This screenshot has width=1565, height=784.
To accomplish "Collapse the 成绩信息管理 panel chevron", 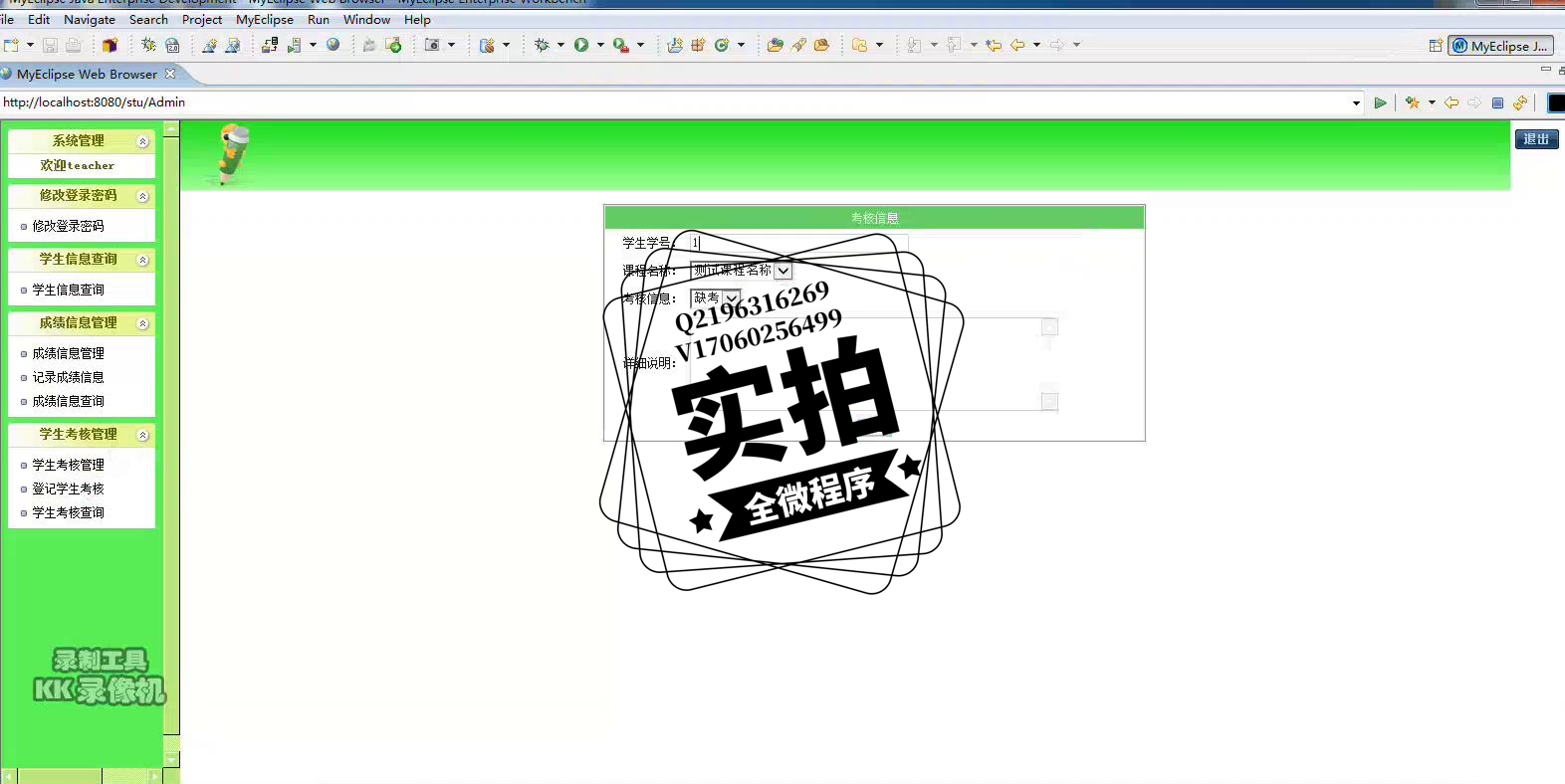I will 142,323.
